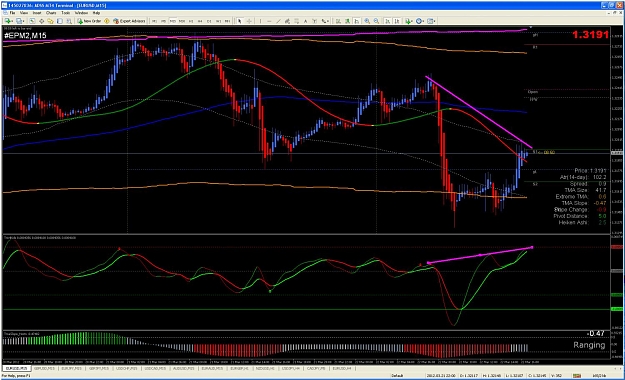Toggle chart Auto Scroll

tap(387, 21)
